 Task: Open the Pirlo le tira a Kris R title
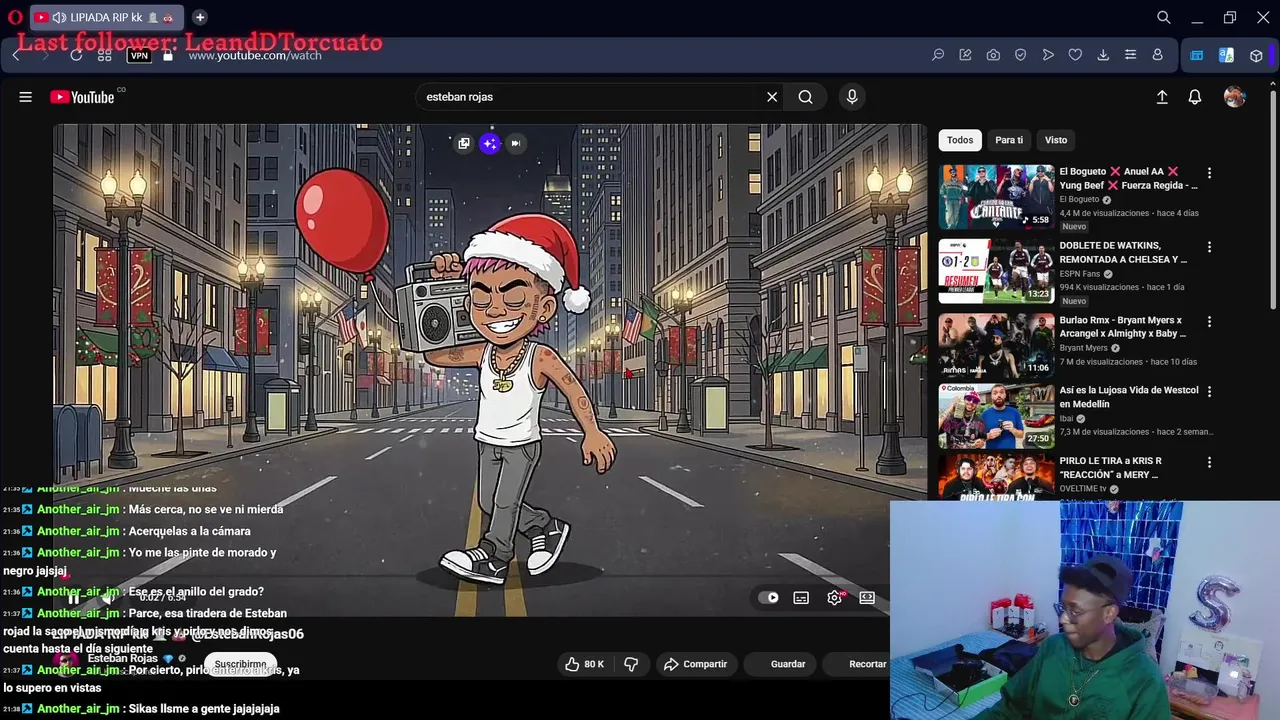tap(1110, 468)
